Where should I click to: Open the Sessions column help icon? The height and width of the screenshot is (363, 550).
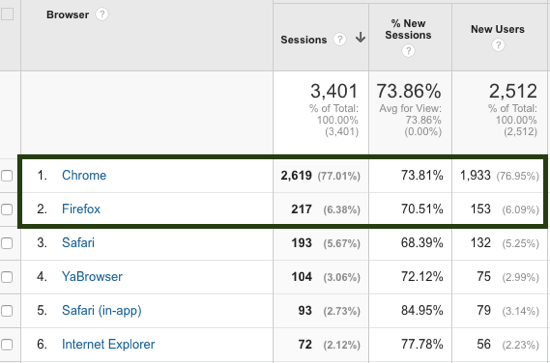point(339,39)
